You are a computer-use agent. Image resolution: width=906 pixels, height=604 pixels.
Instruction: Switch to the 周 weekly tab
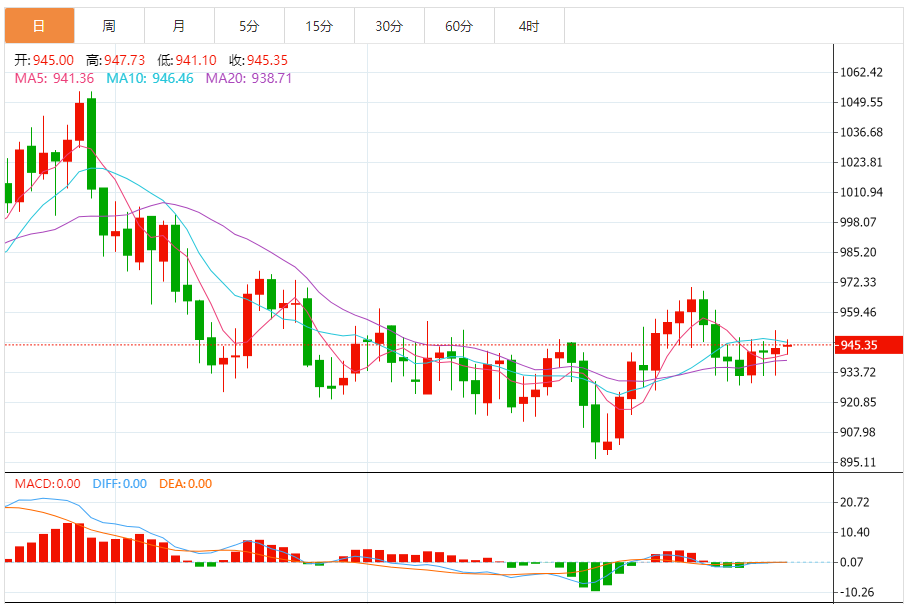click(x=109, y=26)
